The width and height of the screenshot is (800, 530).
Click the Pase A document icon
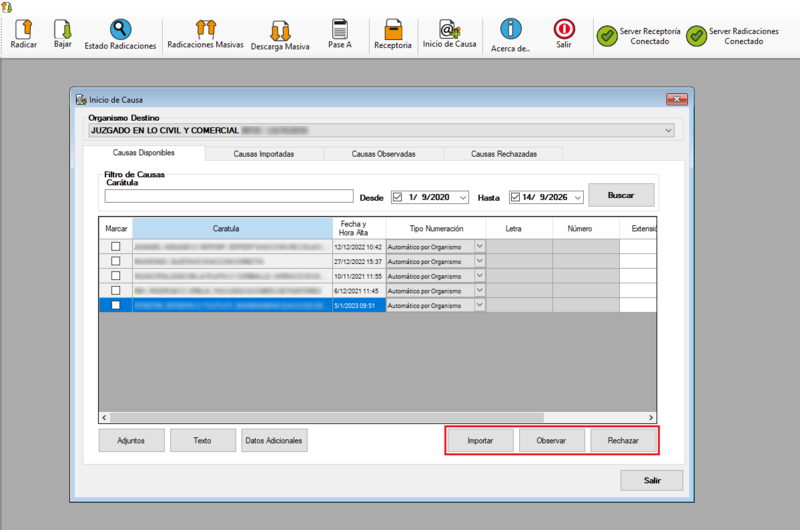pos(340,29)
